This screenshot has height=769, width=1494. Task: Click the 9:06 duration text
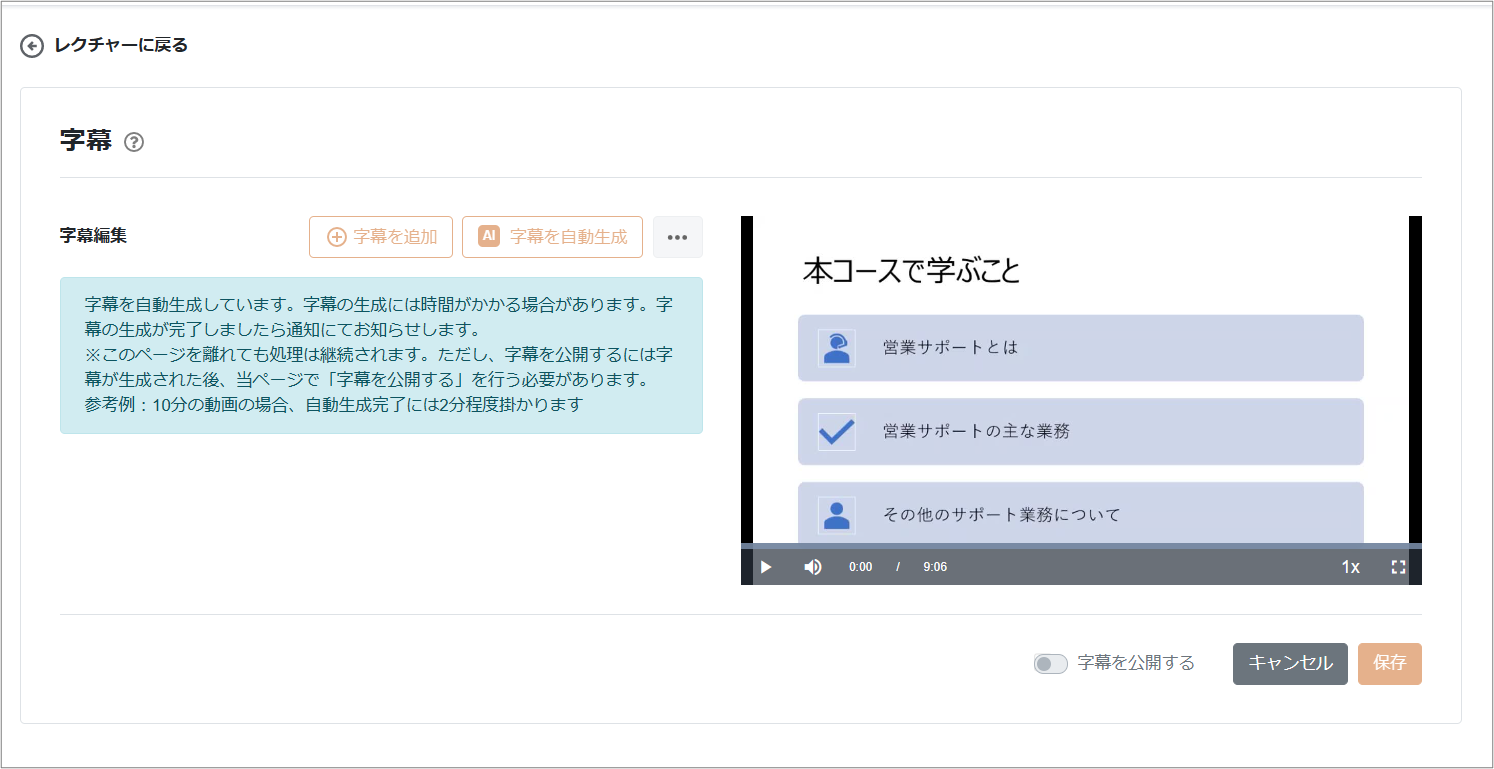tap(935, 567)
